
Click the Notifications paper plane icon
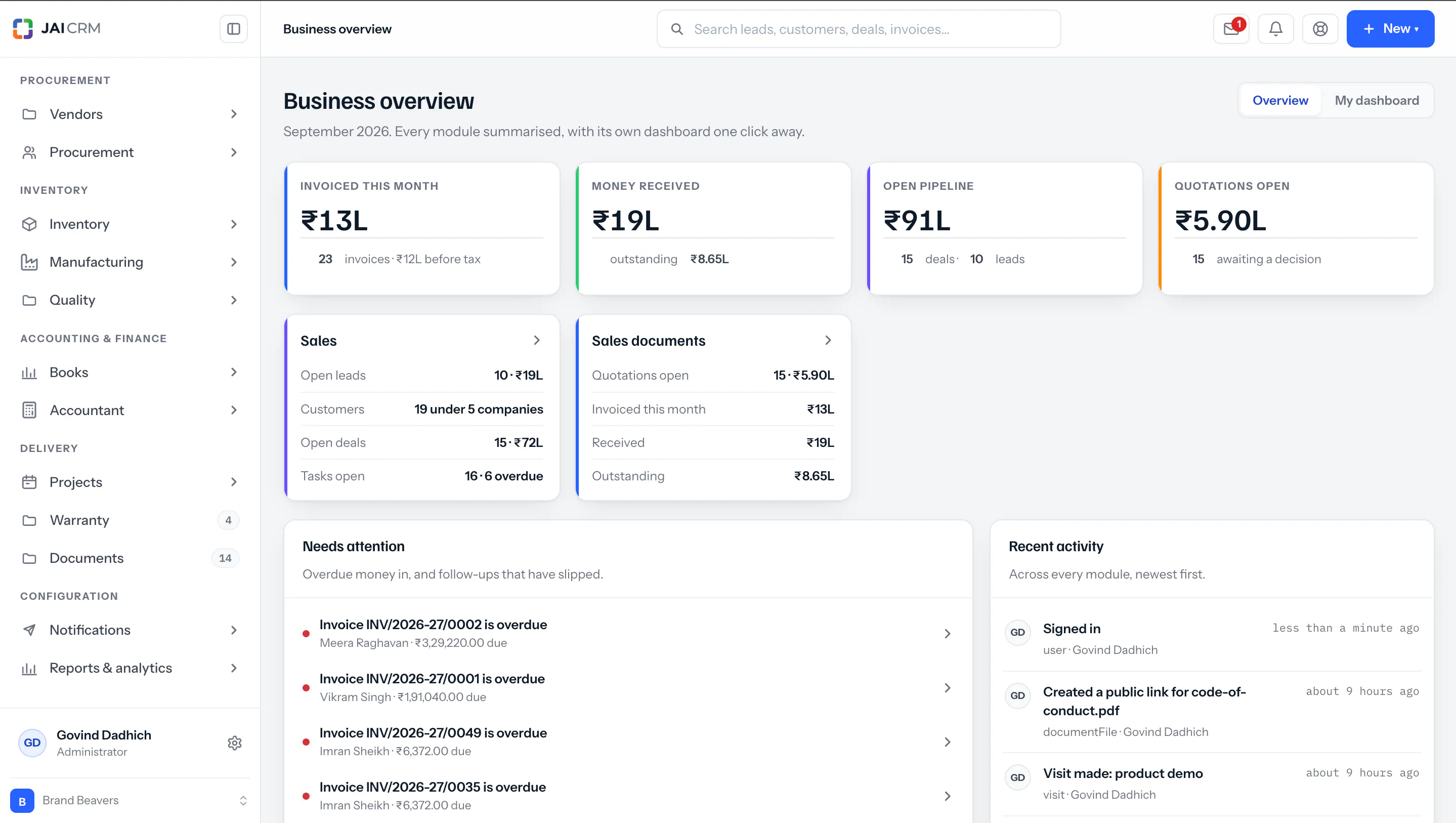[x=29, y=630]
